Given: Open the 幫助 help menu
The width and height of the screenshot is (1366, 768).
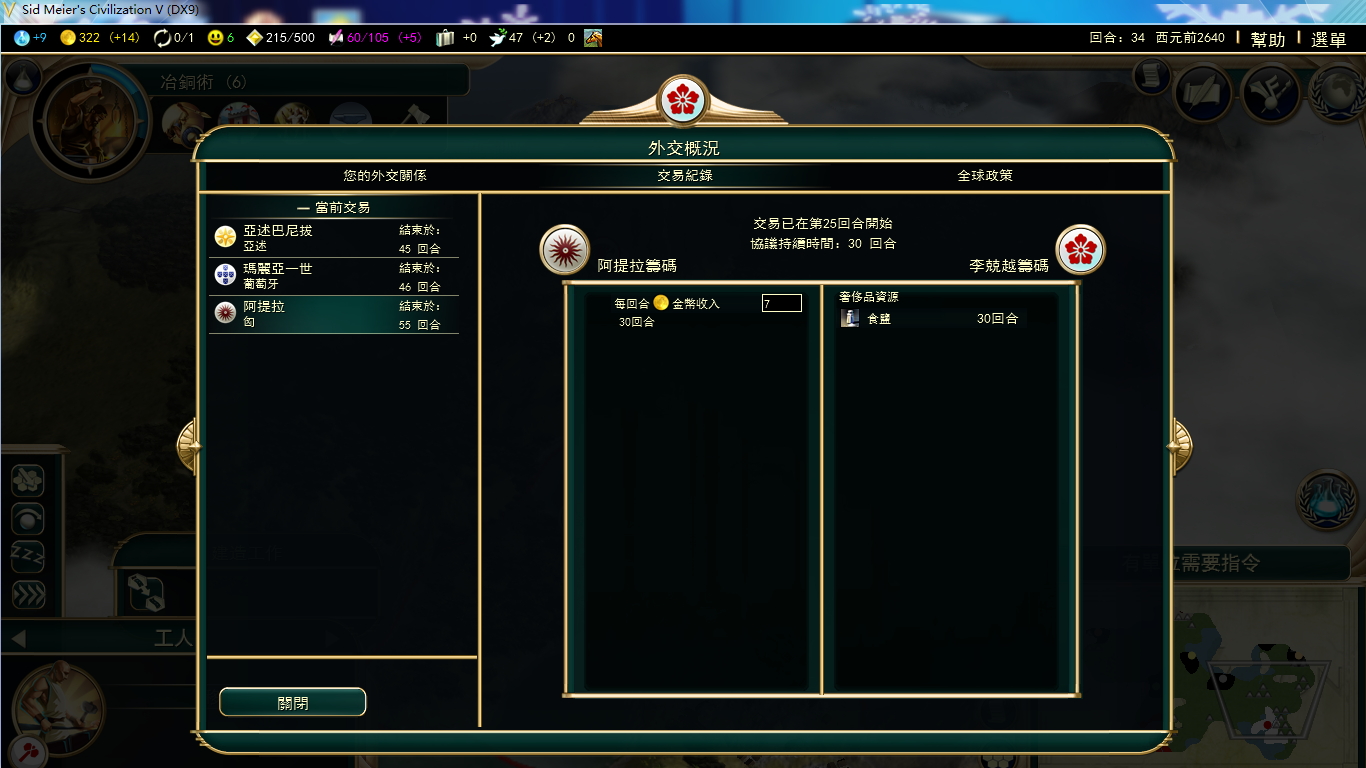Looking at the screenshot, I should (1268, 39).
